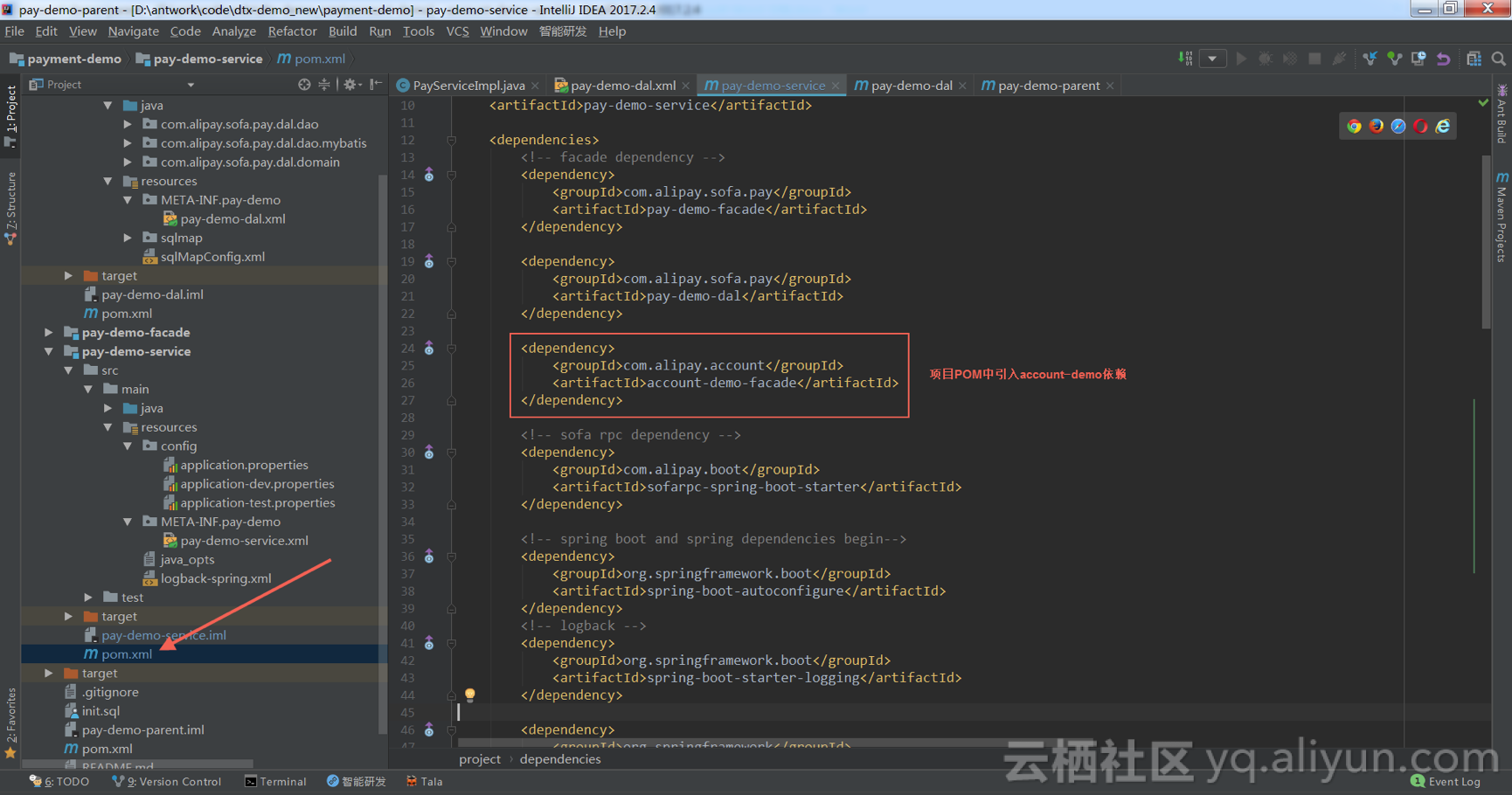The image size is (1512, 795).
Task: Click the Debug bug icon
Action: click(x=1265, y=59)
